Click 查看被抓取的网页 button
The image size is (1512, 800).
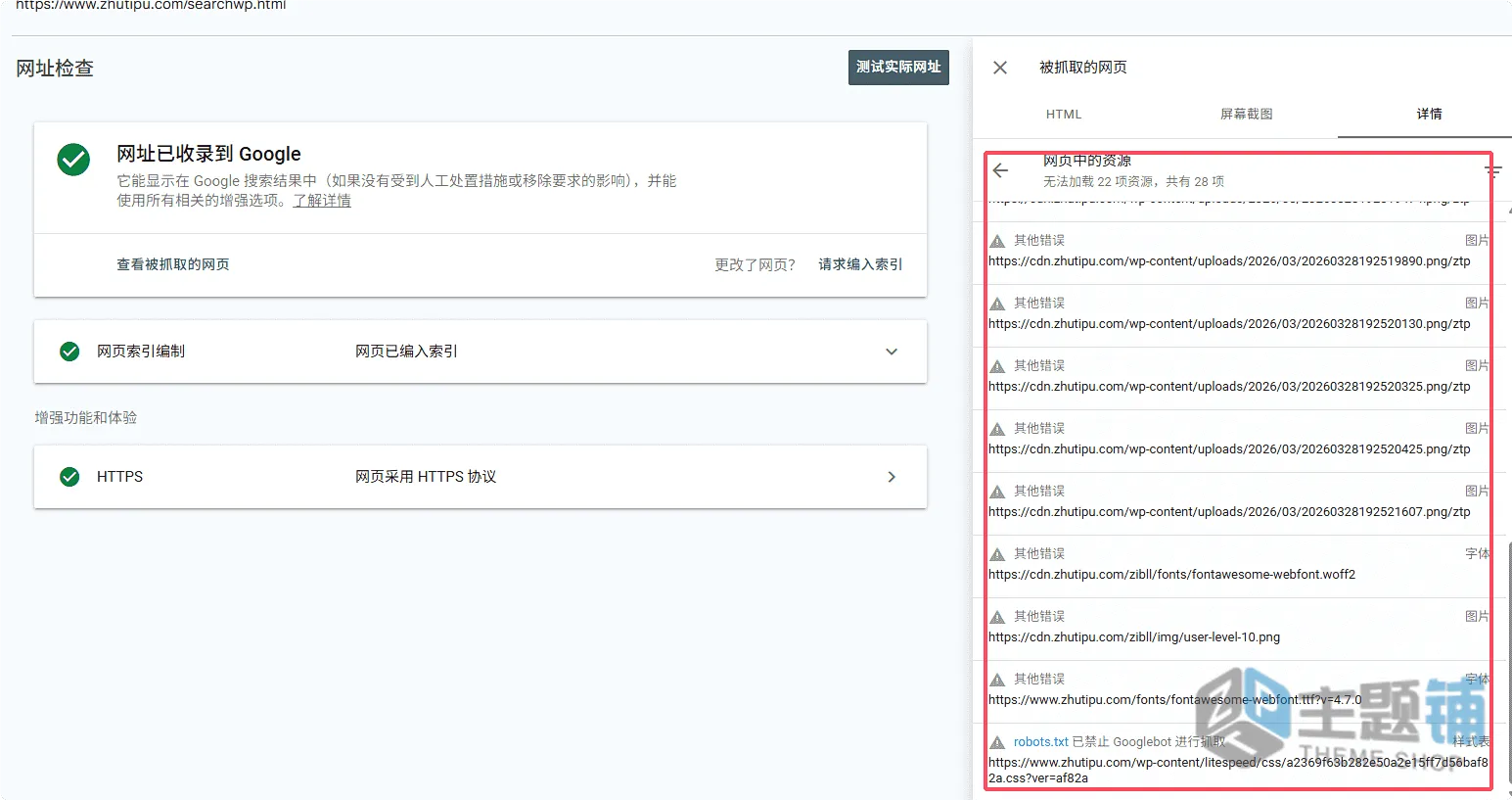click(x=173, y=264)
